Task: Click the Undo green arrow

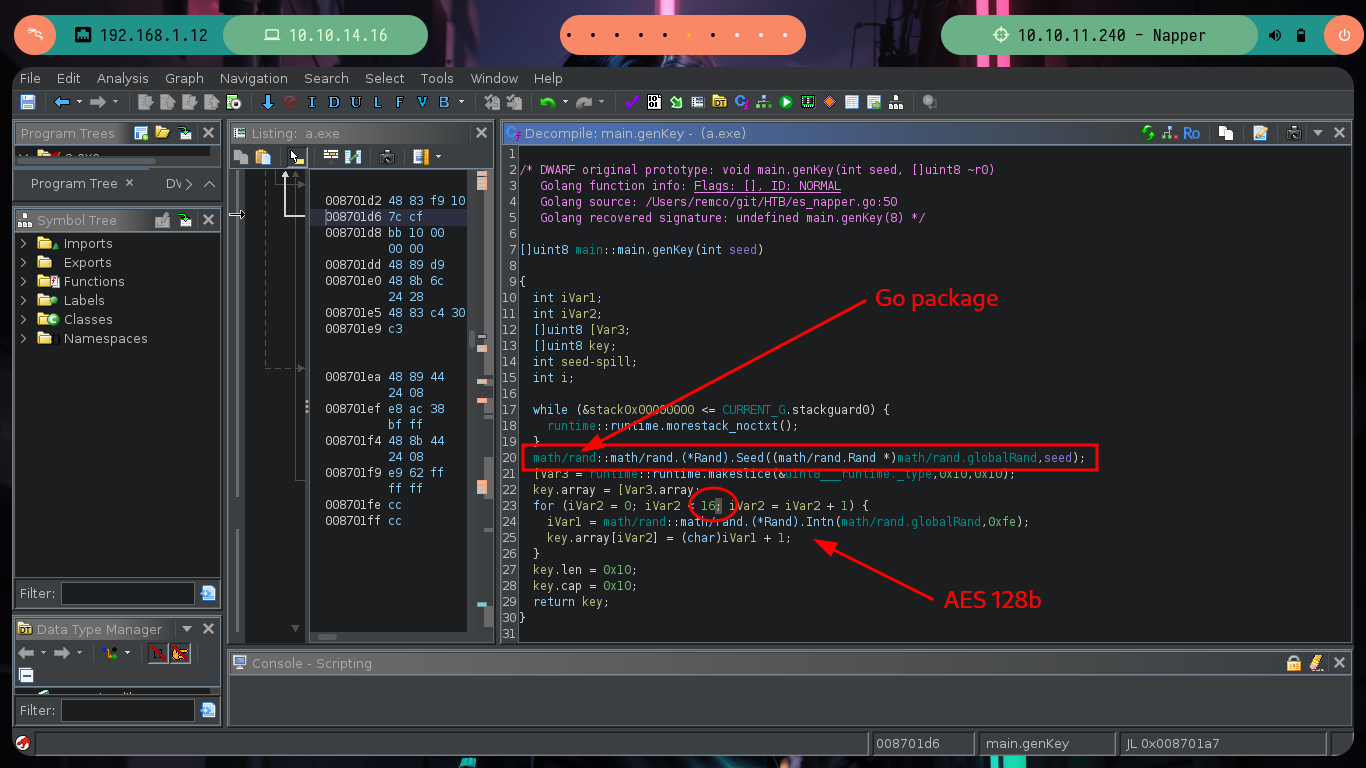Action: 547,102
